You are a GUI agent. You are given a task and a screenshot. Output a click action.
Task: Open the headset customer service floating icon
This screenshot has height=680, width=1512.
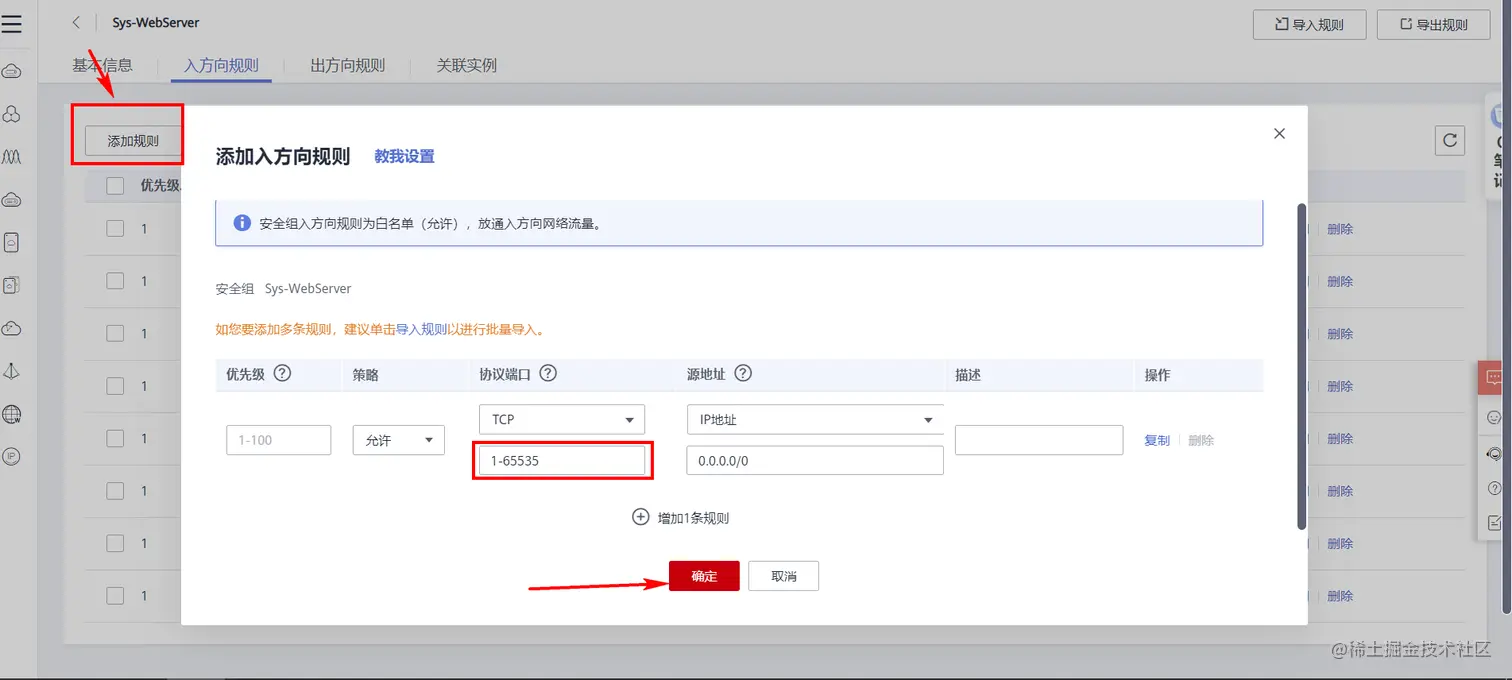(x=1496, y=453)
